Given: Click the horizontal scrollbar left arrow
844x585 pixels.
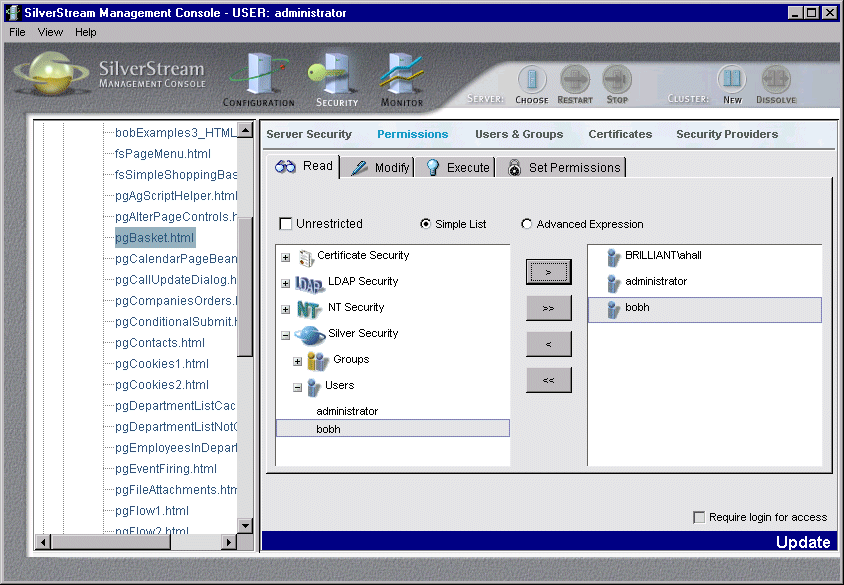Looking at the screenshot, I should click(x=43, y=542).
